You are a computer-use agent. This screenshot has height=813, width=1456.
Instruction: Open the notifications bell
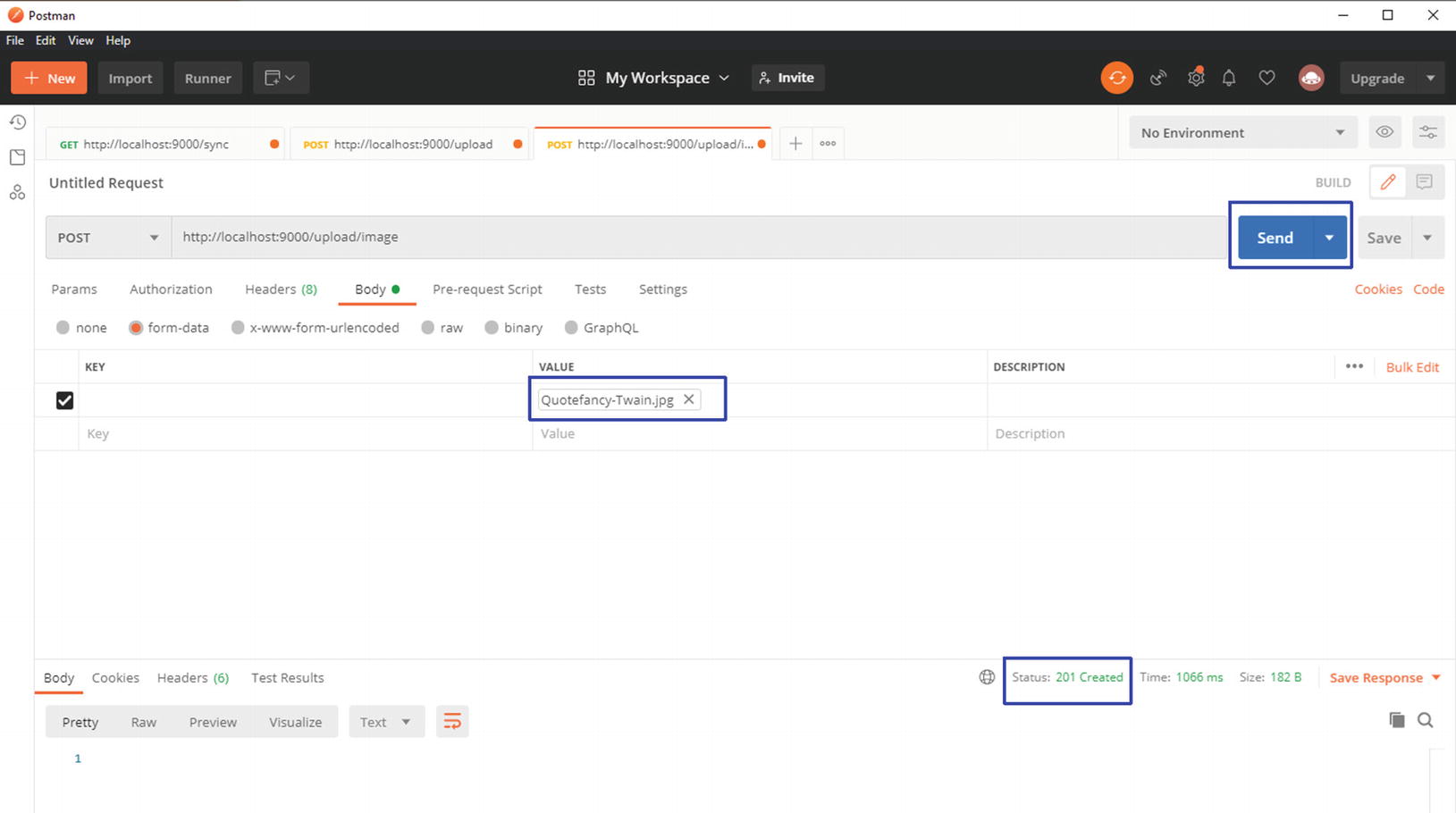pos(1229,78)
